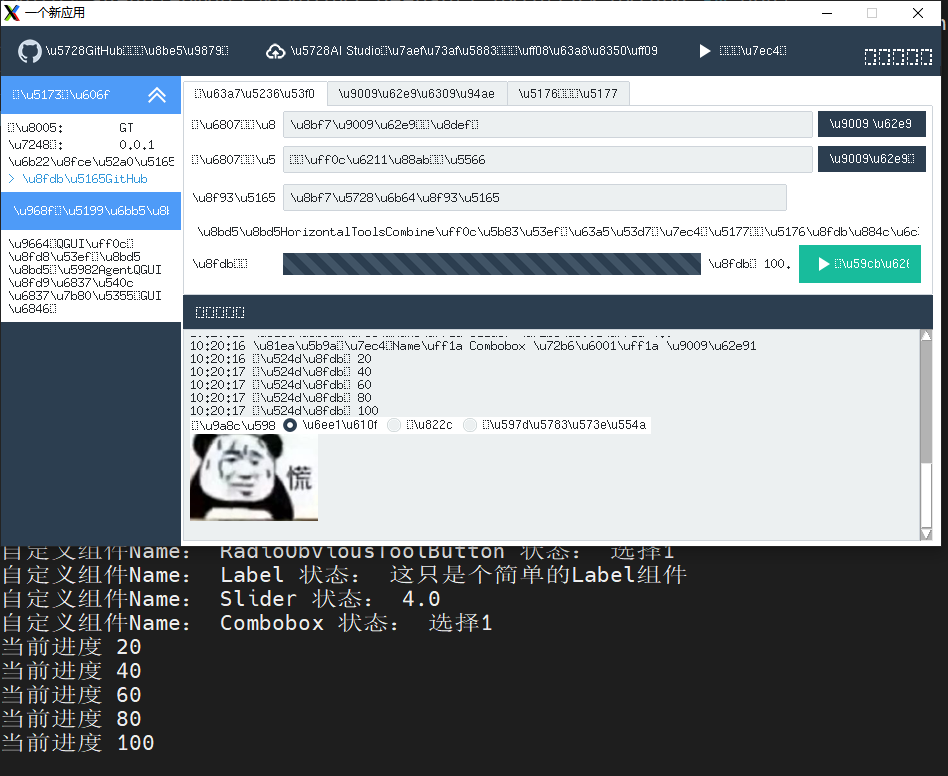
Task: Click log line 10:20:16 Combobox entry
Action: [473, 346]
